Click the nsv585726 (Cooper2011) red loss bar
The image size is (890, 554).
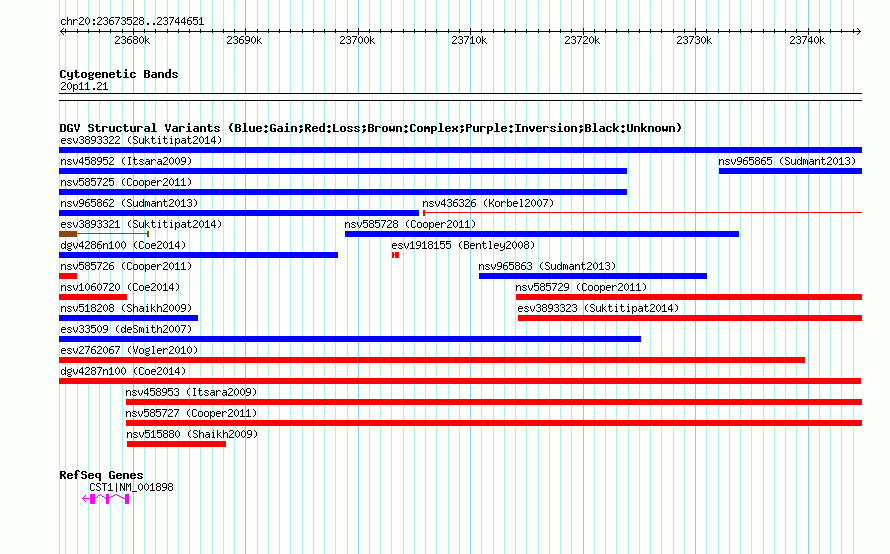(68, 276)
